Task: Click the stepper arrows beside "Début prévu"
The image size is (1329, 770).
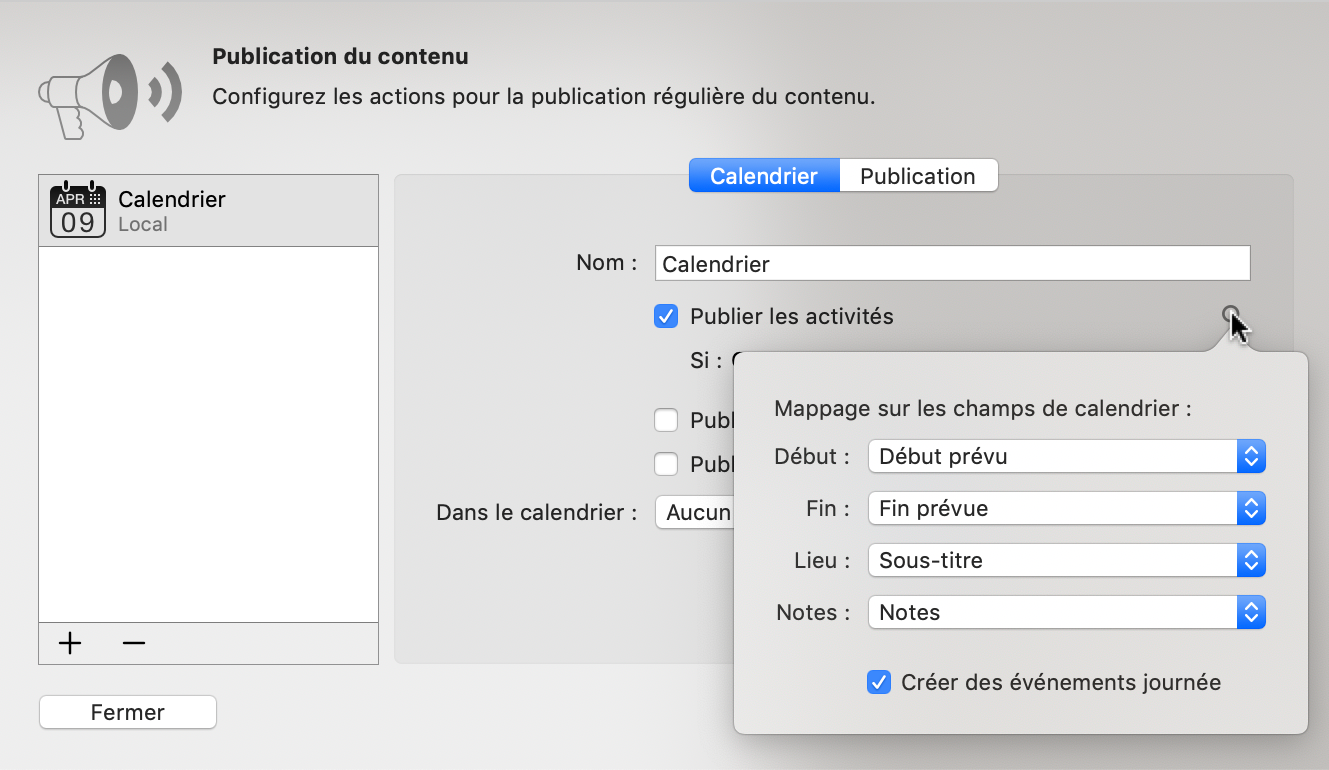Action: click(x=1250, y=456)
